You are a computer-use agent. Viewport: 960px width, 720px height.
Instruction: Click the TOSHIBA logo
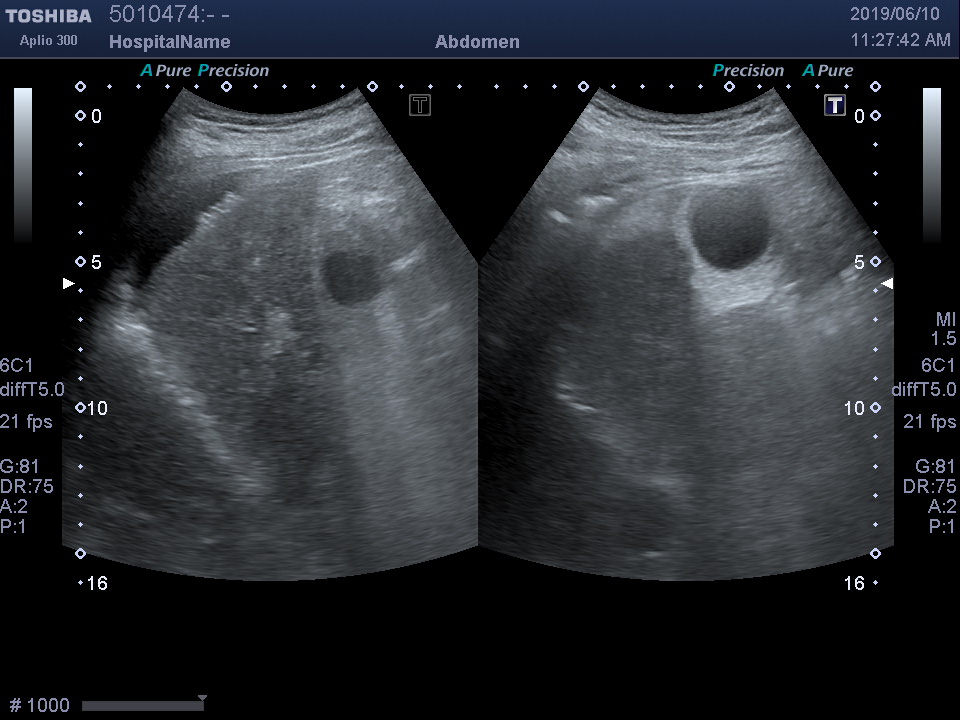pyautogui.click(x=48, y=16)
